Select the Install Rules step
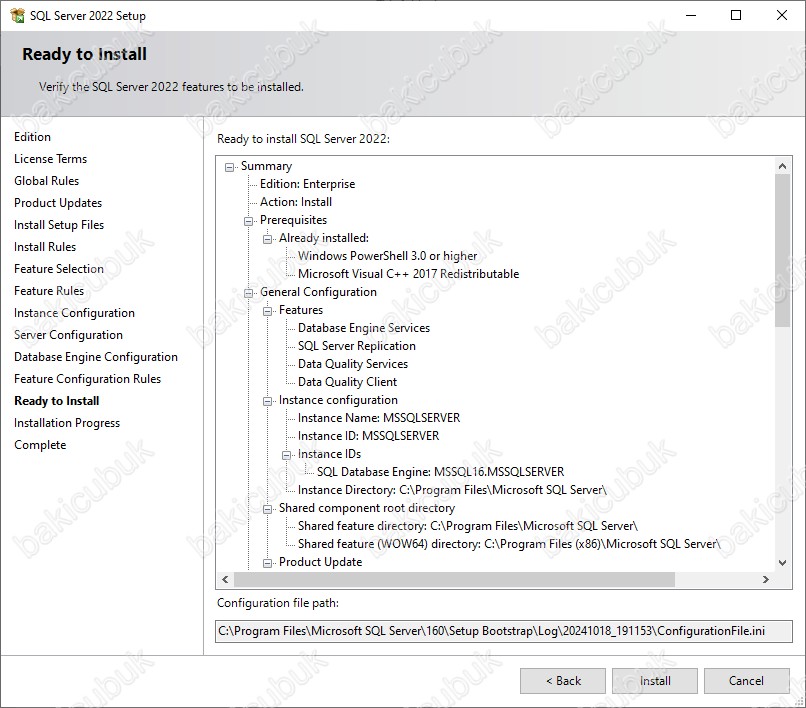Image resolution: width=806 pixels, height=708 pixels. click(x=45, y=247)
